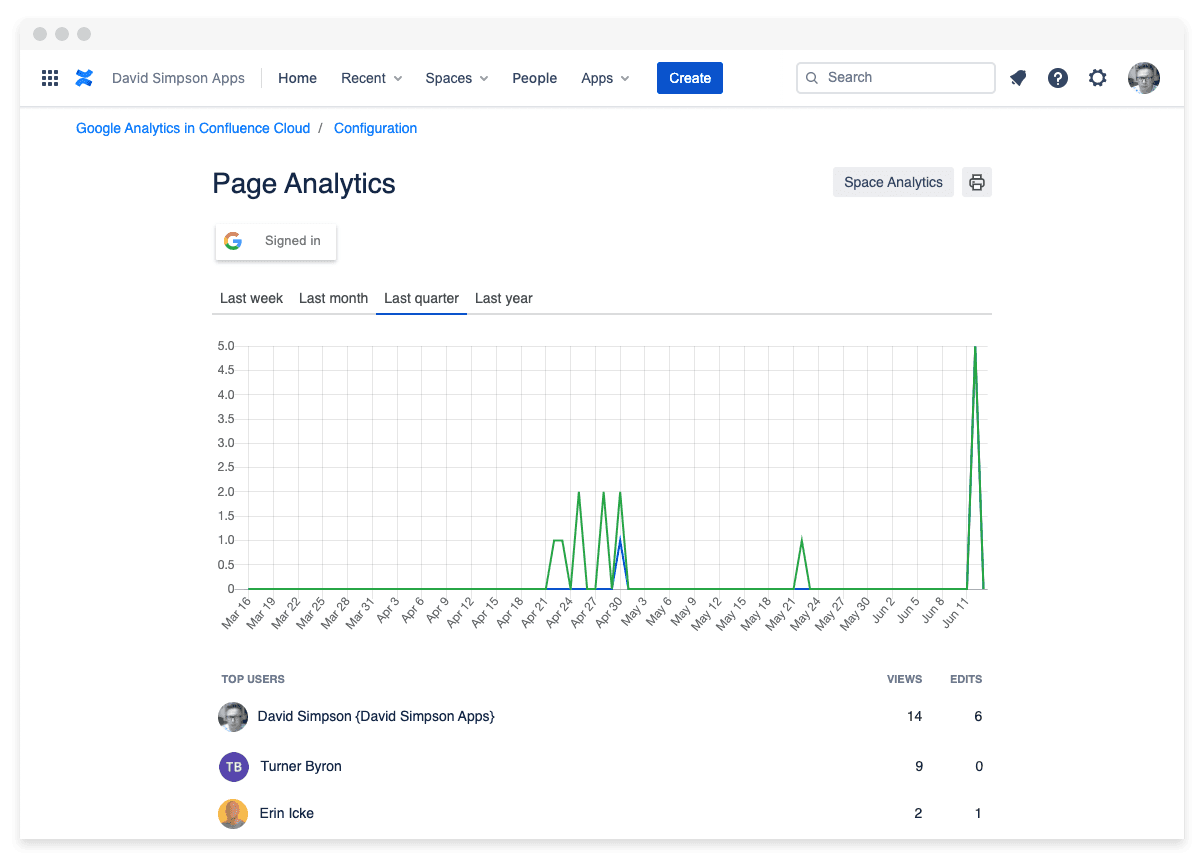The height and width of the screenshot is (862, 1203).
Task: Switch to the Last month tab
Action: point(333,298)
